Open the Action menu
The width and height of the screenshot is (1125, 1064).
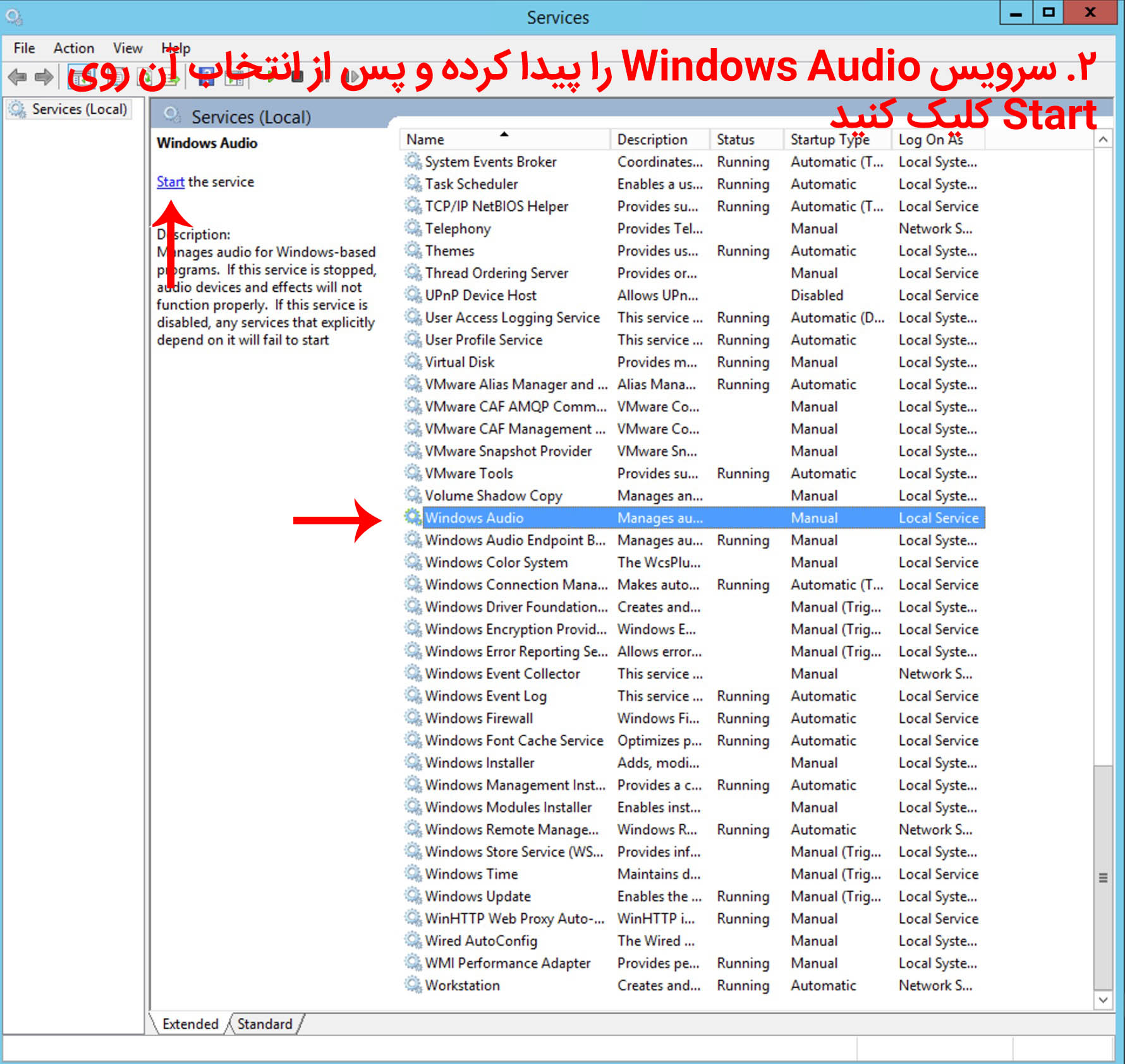(x=73, y=48)
